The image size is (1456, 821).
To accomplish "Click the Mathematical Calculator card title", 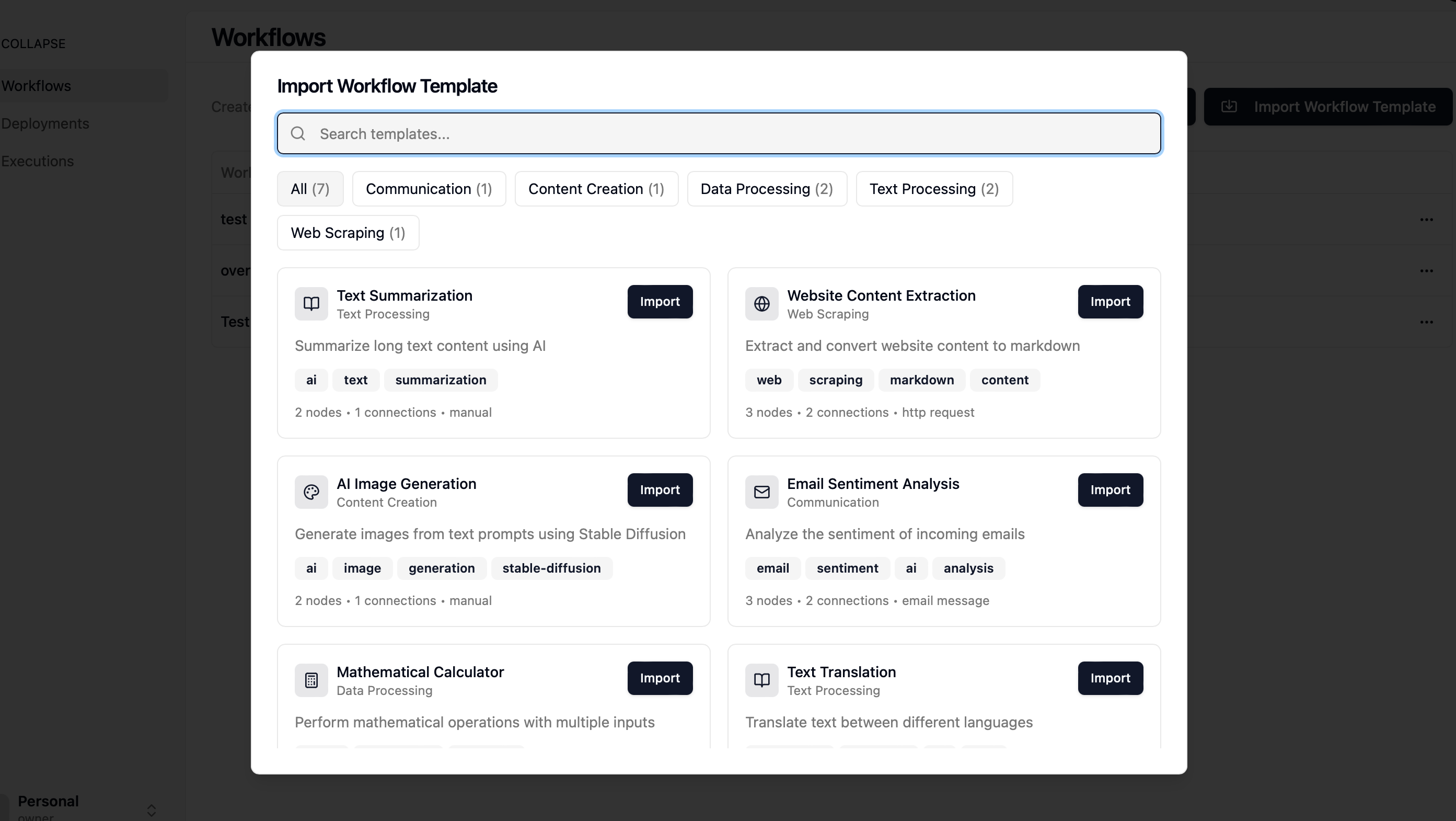I will [420, 672].
